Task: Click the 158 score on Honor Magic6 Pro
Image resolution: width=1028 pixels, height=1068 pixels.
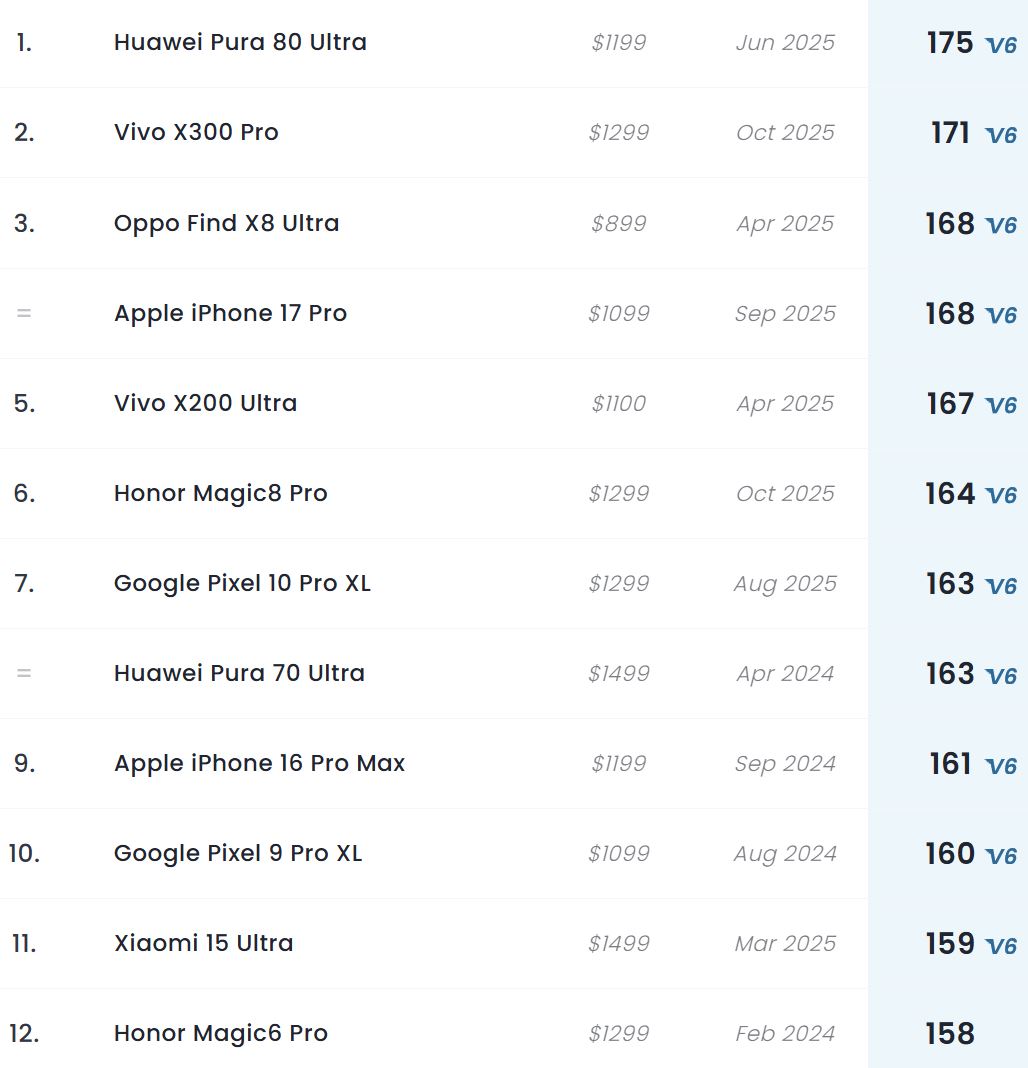Action: point(949,1033)
